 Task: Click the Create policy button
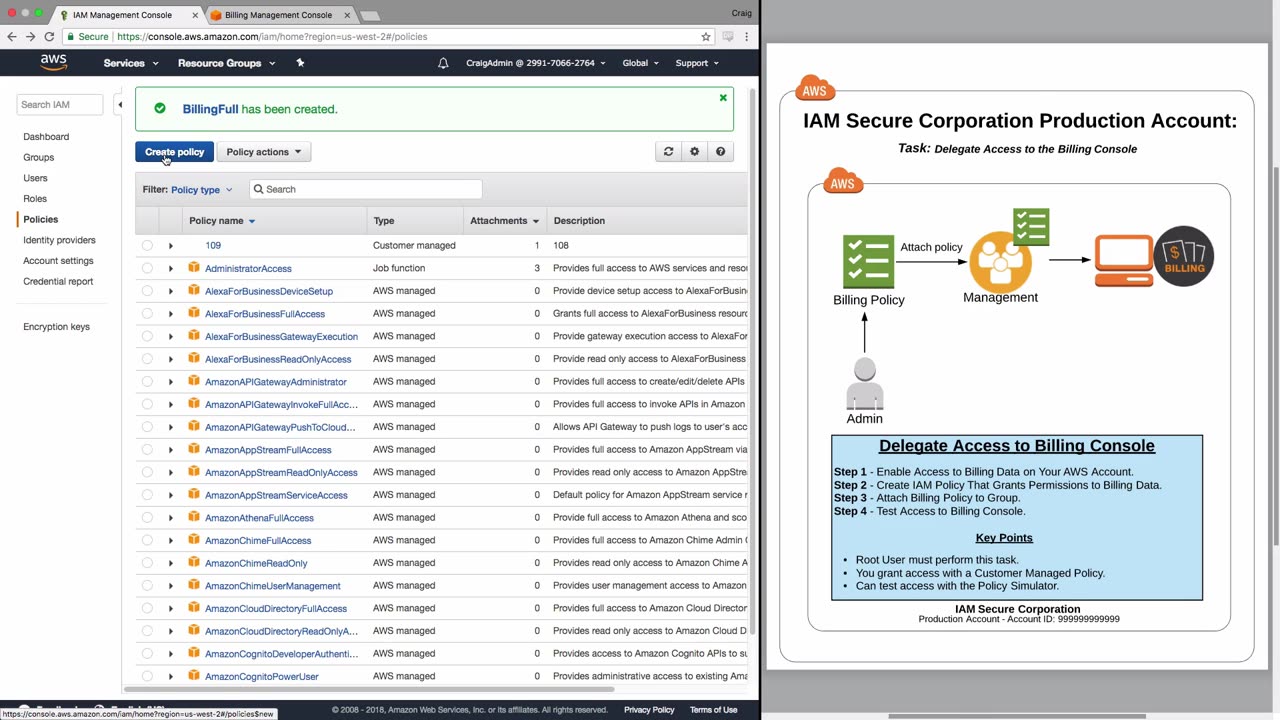174,152
